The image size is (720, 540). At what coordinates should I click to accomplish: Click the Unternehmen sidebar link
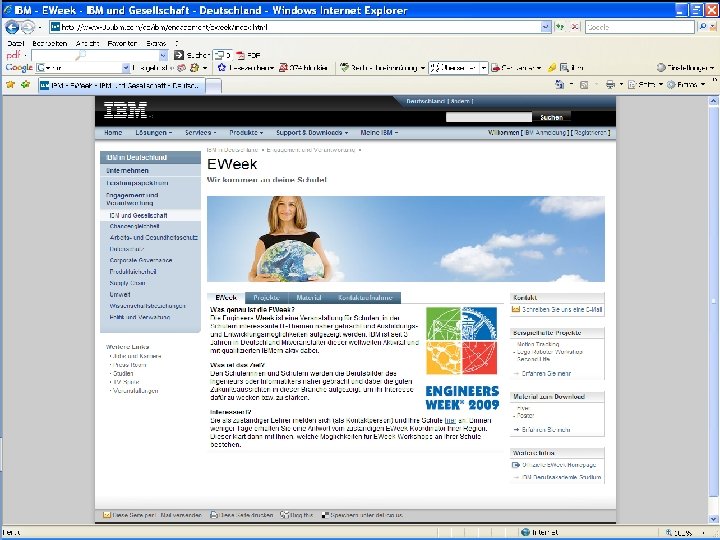pyautogui.click(x=128, y=170)
